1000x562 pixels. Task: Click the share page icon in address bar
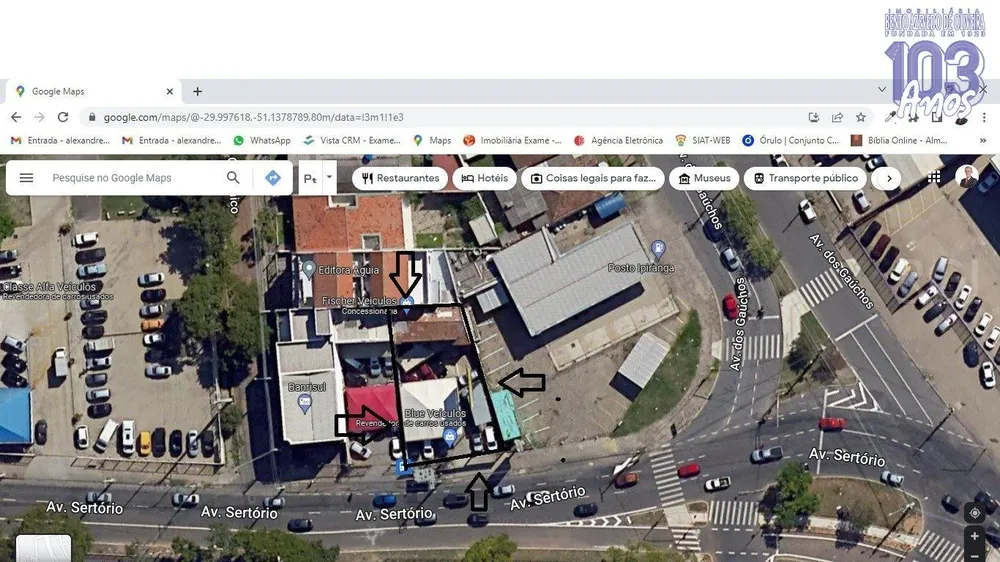(837, 117)
